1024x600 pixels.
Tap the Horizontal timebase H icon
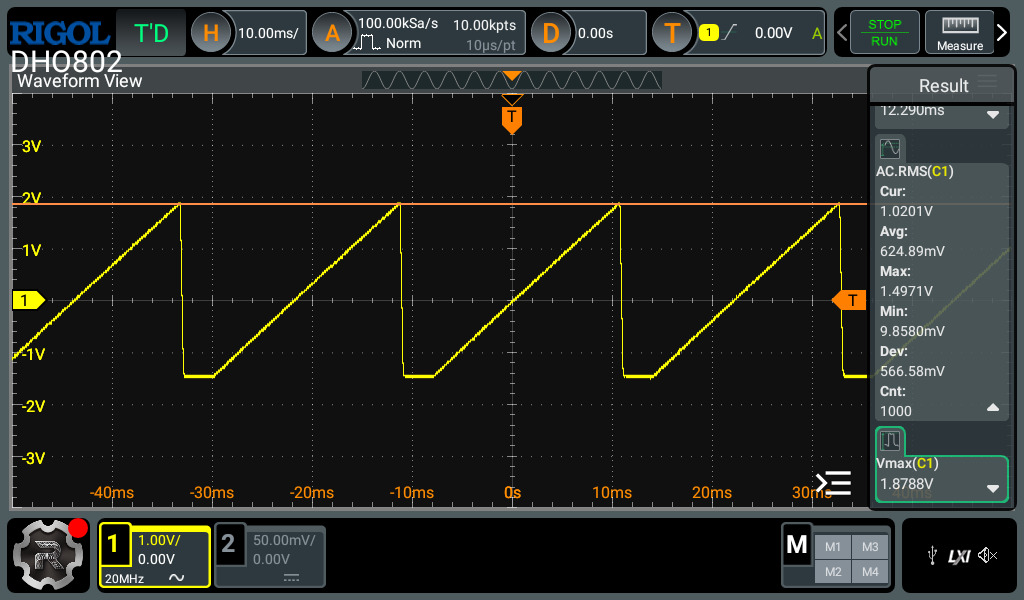(211, 33)
